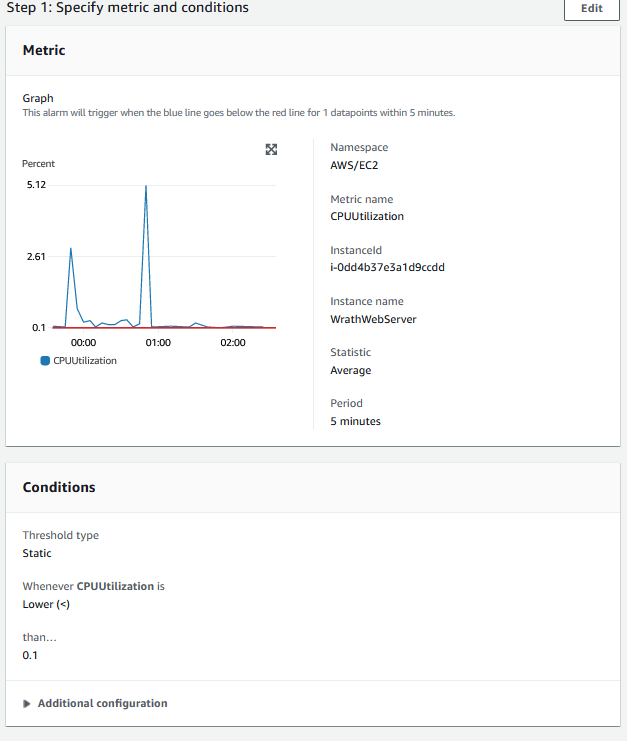
Task: Click the 5 minutes period value
Action: coord(355,421)
